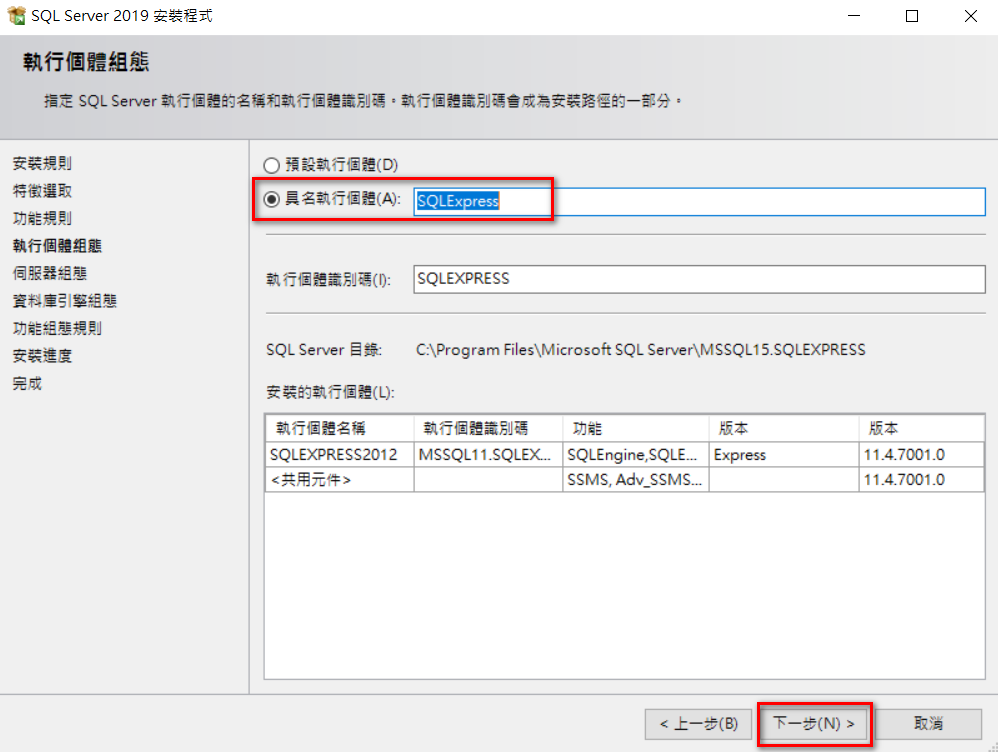
Task: Select 執行個體組態 step in the sidebar
Action: (57, 246)
